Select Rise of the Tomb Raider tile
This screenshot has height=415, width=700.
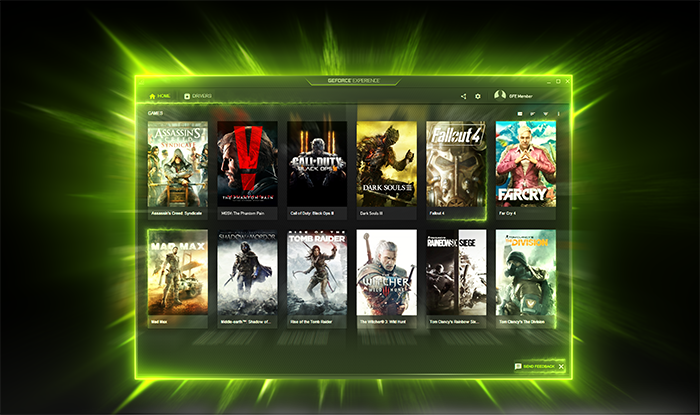[317, 278]
